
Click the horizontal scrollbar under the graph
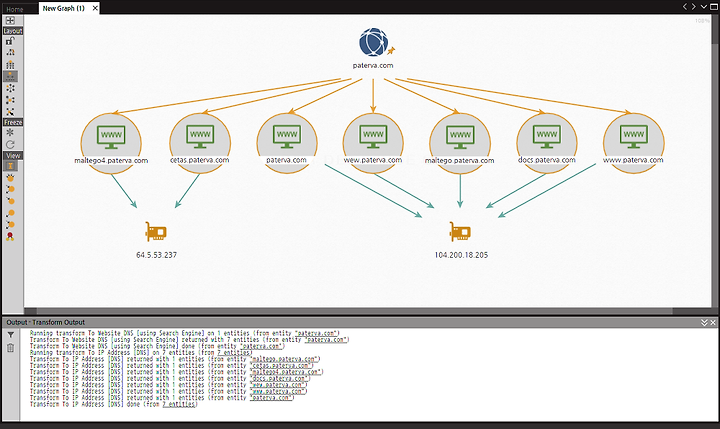(354, 311)
